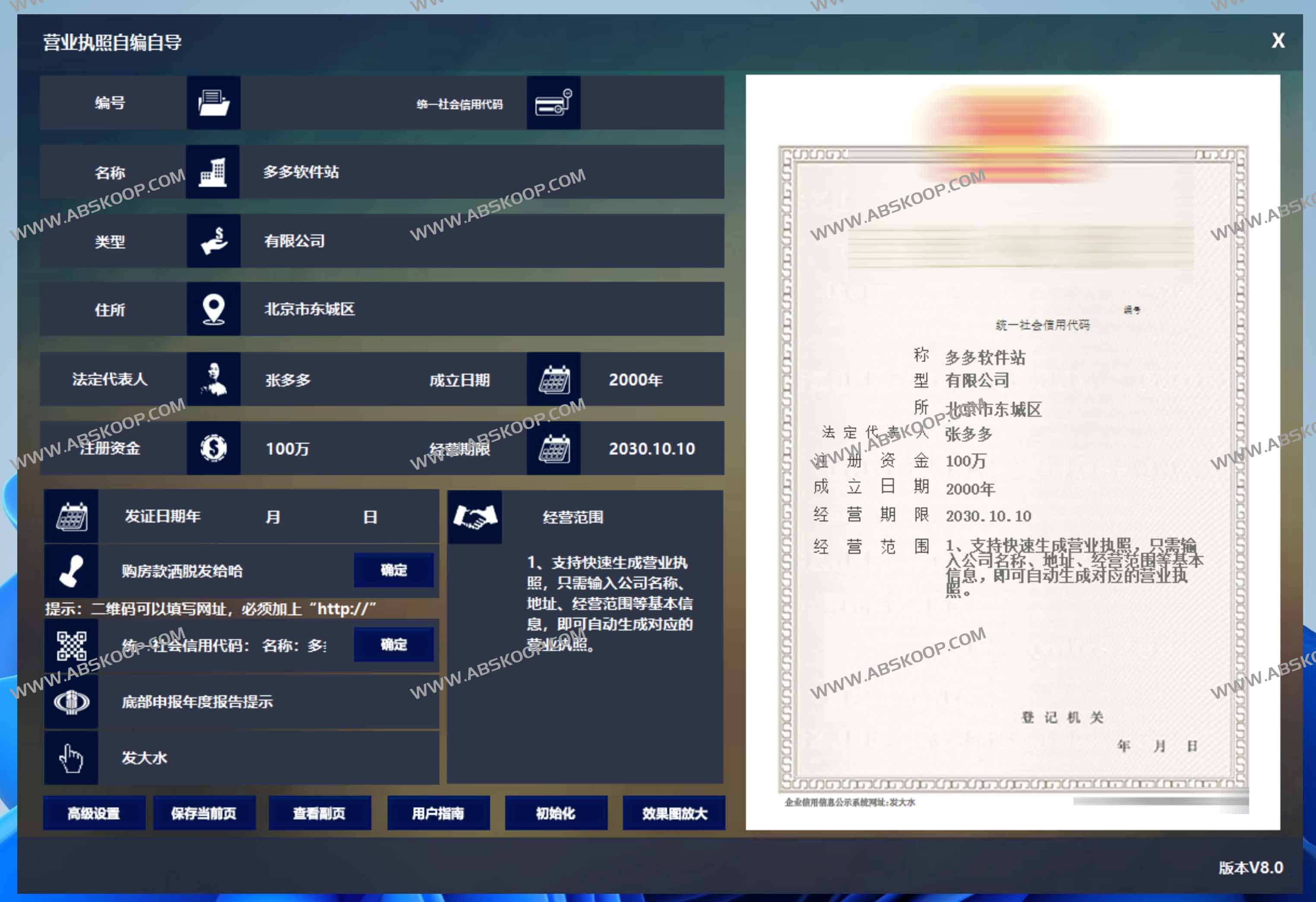Click the QR code icon for credit code

71,645
